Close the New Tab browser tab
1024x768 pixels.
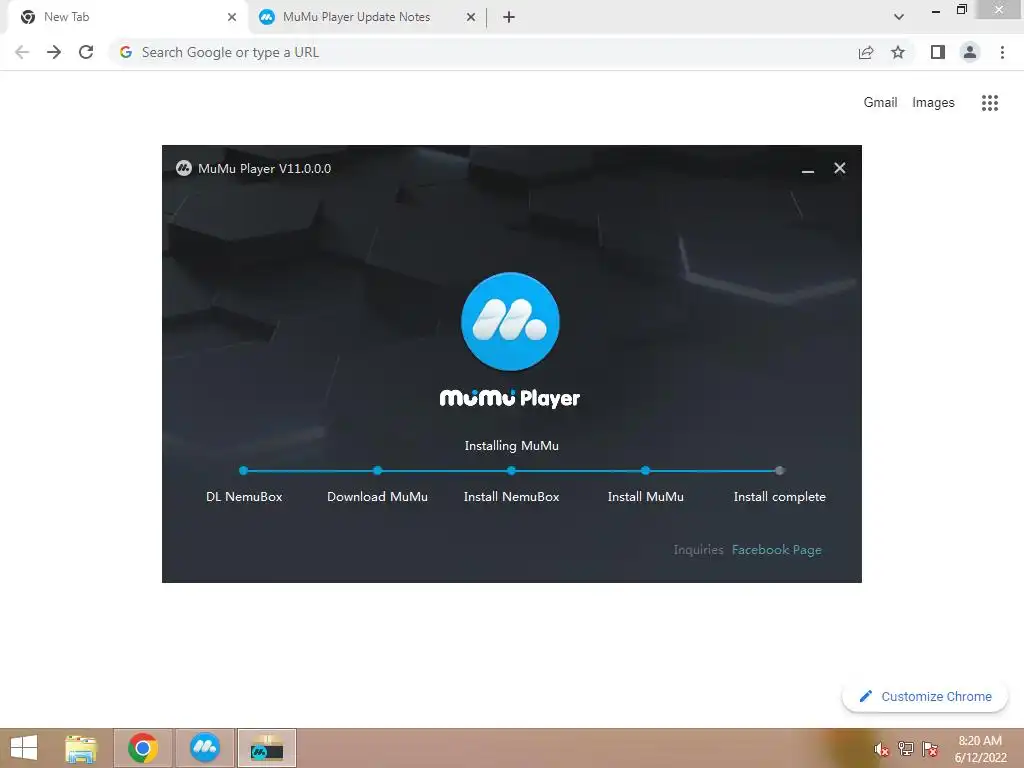click(x=232, y=17)
